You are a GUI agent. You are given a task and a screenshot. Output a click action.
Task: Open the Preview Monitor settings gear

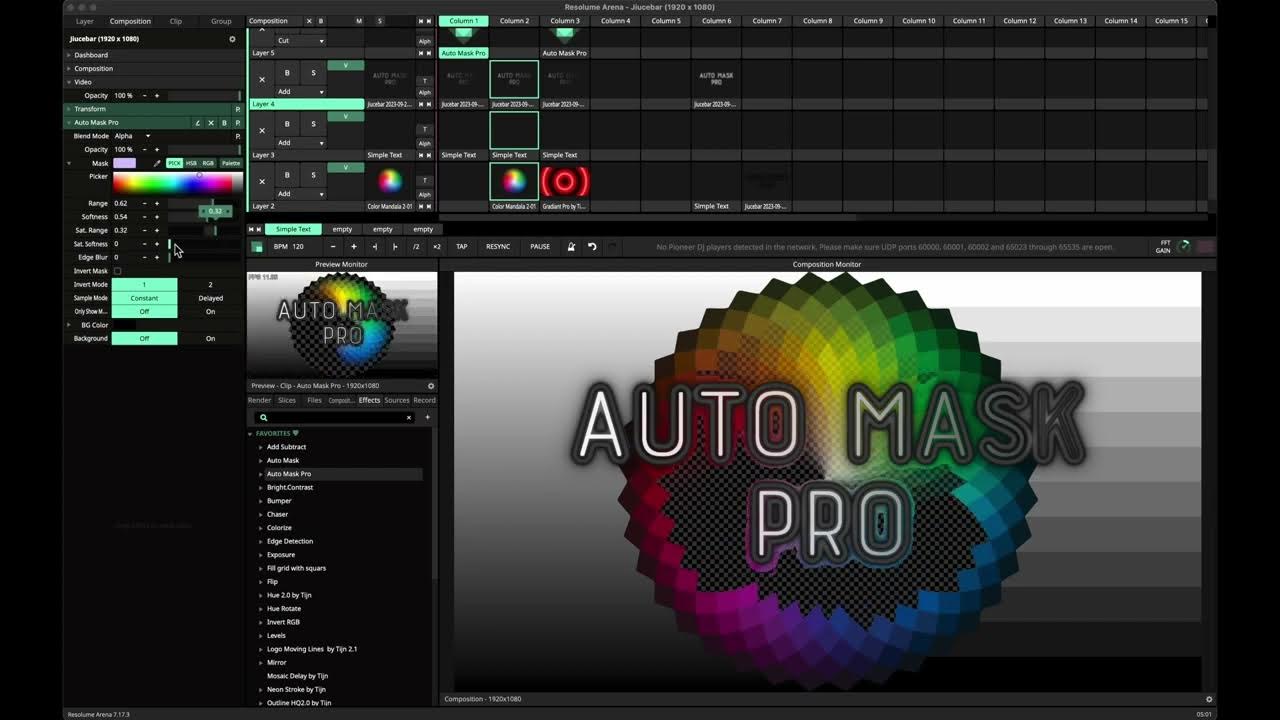pyautogui.click(x=431, y=386)
